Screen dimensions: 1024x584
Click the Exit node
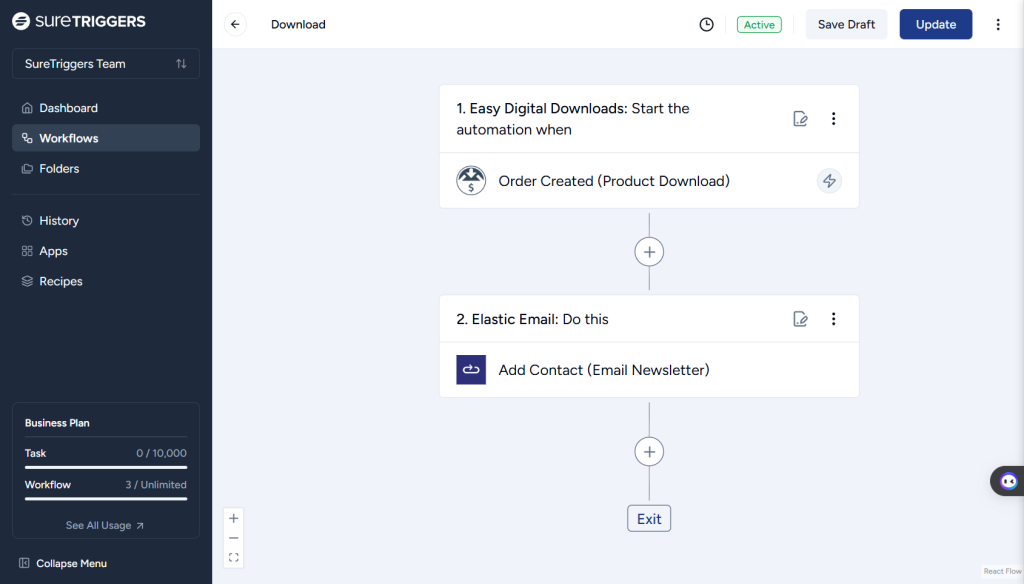pos(649,519)
